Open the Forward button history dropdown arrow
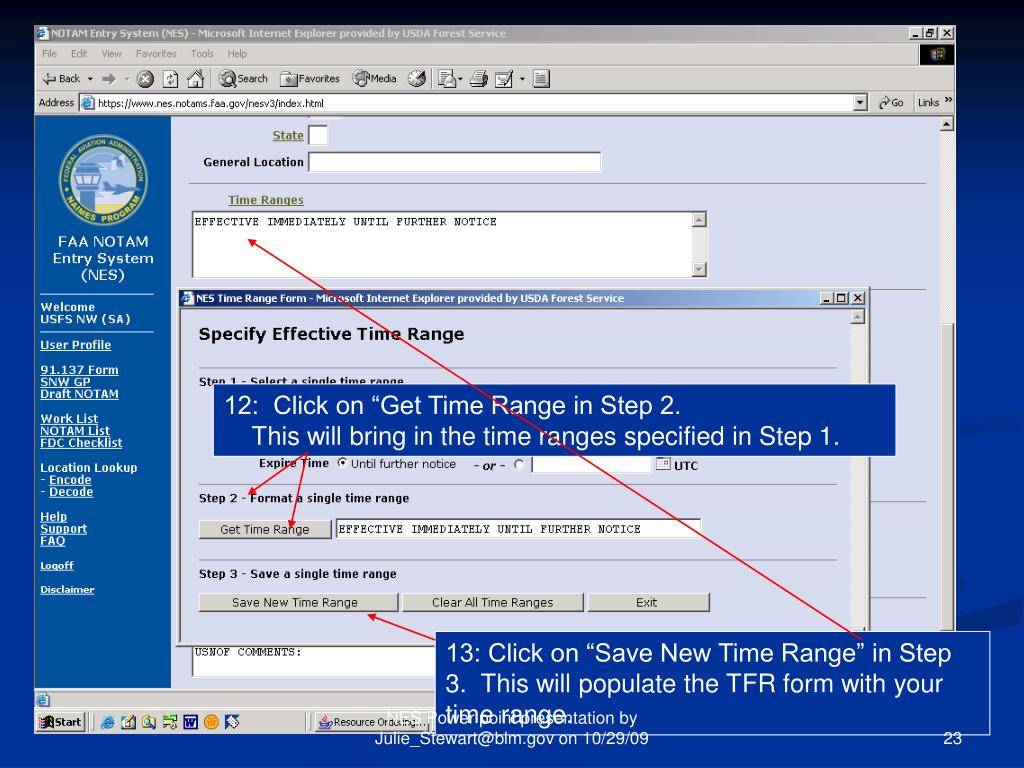 point(127,79)
